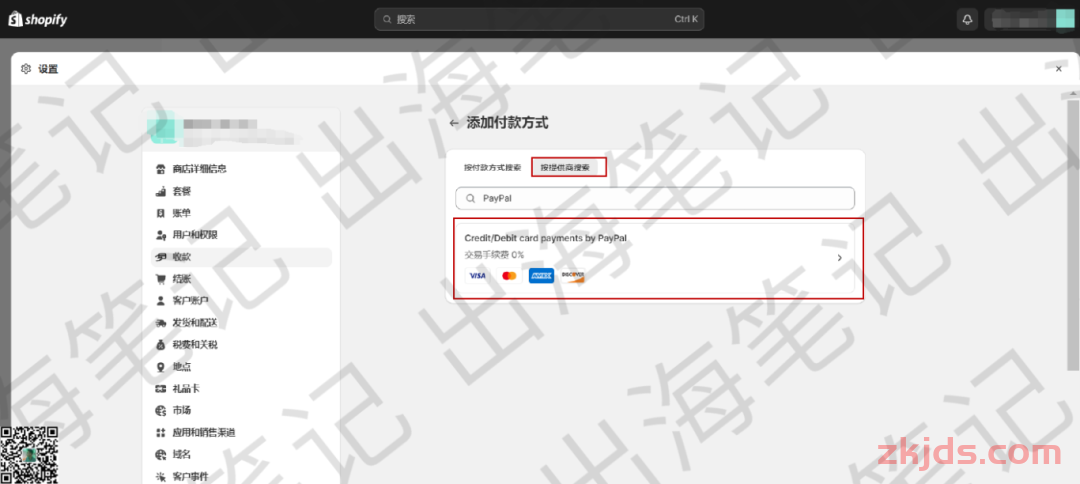Open 商店详细信息 in settings sidebar
The width and height of the screenshot is (1080, 484).
tap(241, 169)
